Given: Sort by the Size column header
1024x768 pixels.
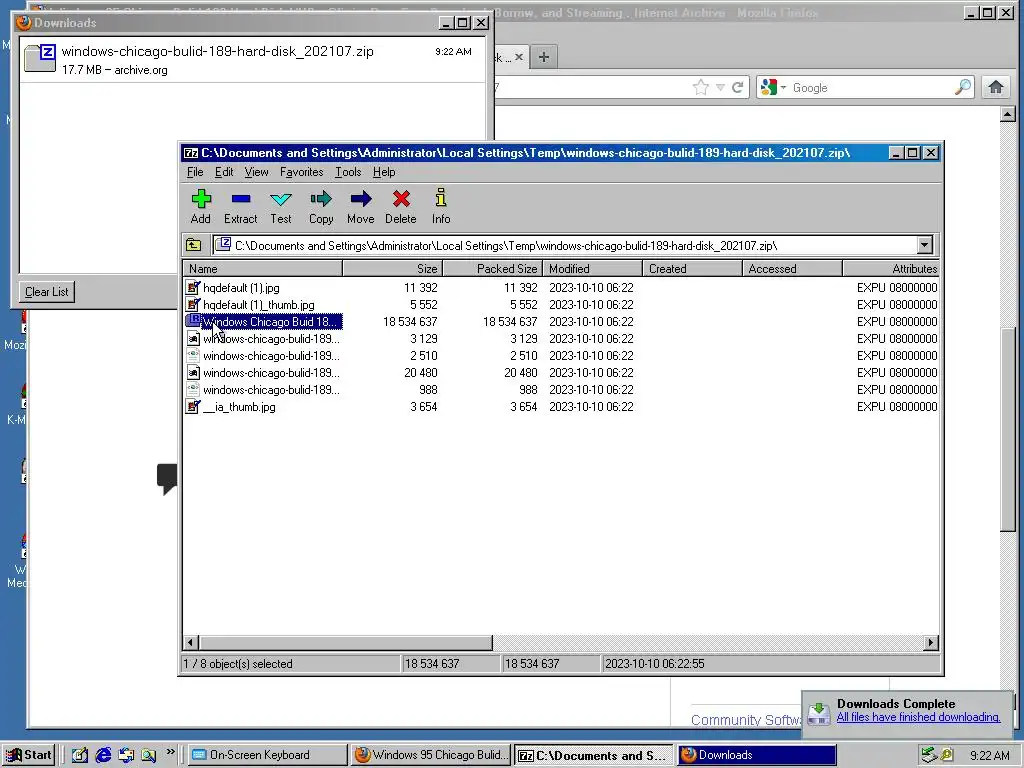Looking at the screenshot, I should point(392,268).
